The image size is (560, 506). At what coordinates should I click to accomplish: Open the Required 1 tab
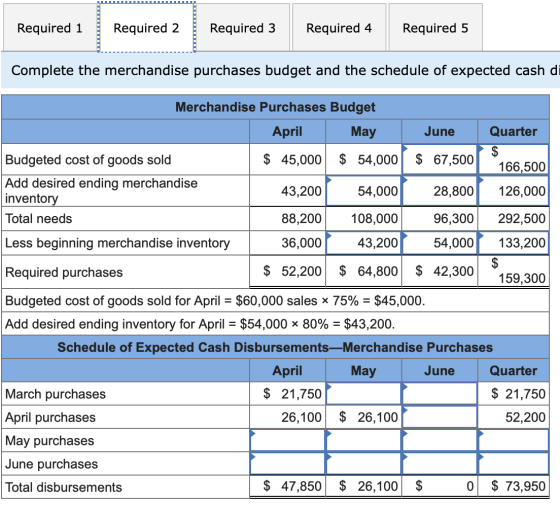(50, 28)
